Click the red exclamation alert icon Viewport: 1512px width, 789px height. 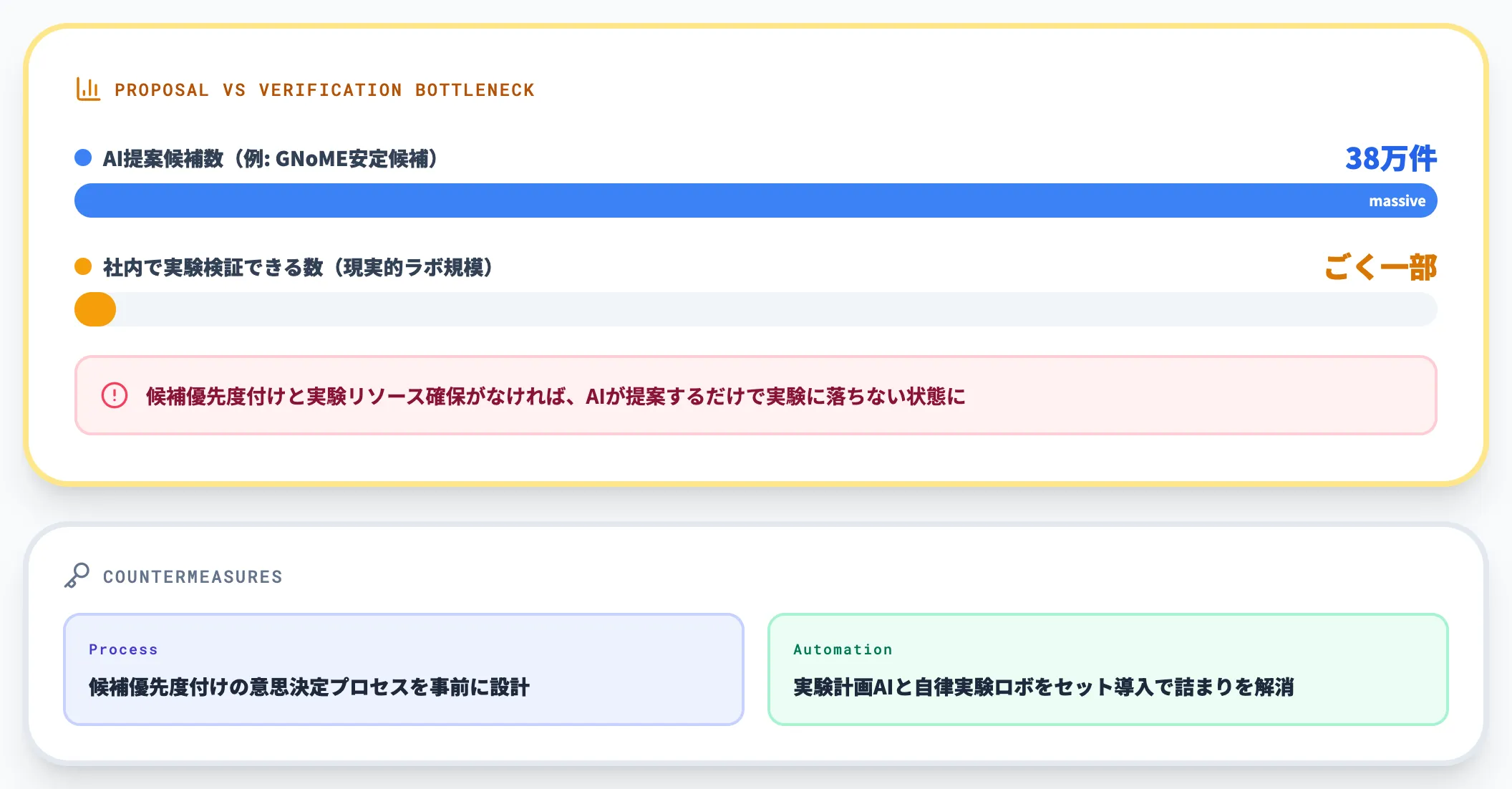(115, 395)
